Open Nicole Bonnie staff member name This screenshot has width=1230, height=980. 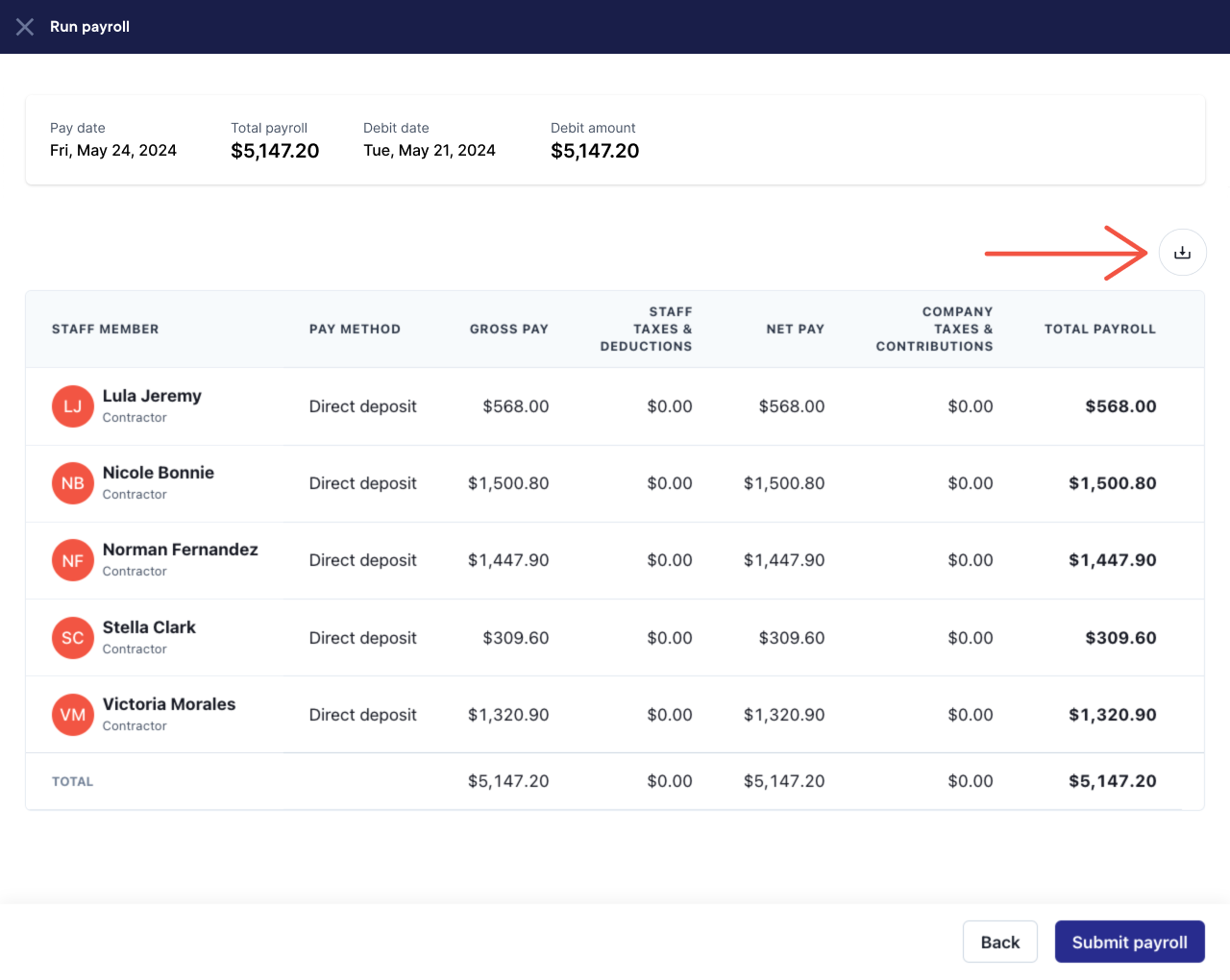(159, 473)
